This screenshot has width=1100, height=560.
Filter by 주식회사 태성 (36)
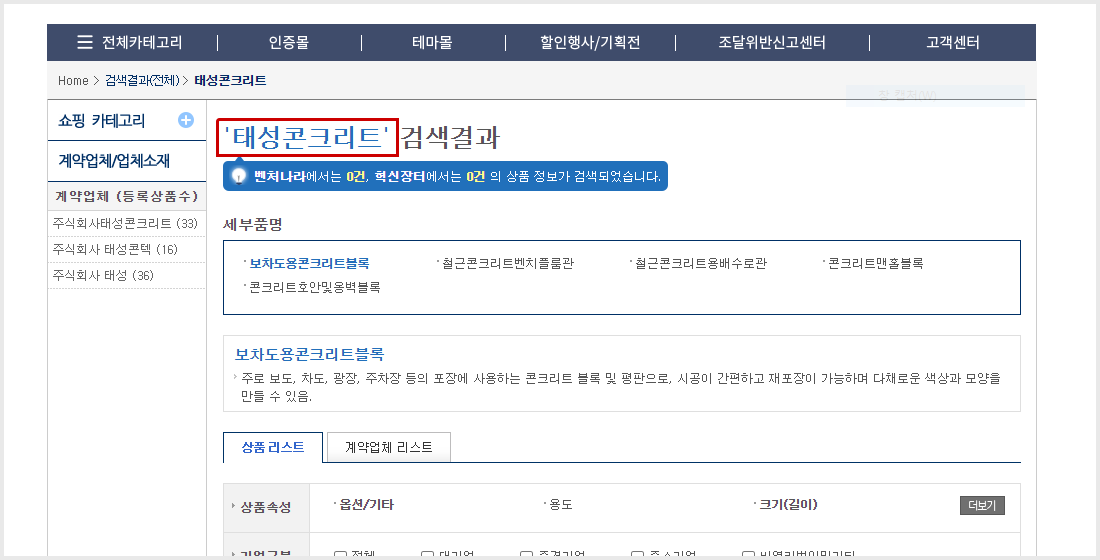103,275
